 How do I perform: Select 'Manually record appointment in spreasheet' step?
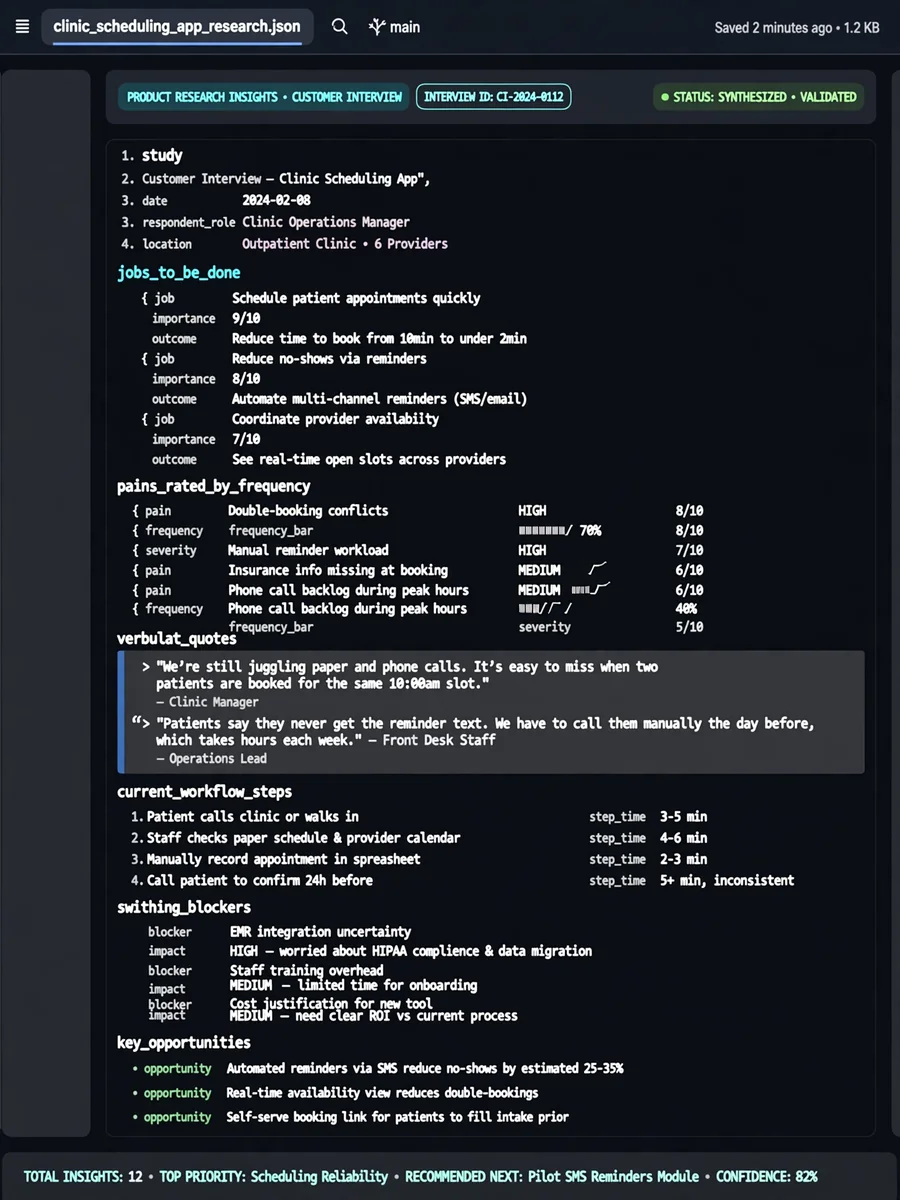(x=283, y=859)
